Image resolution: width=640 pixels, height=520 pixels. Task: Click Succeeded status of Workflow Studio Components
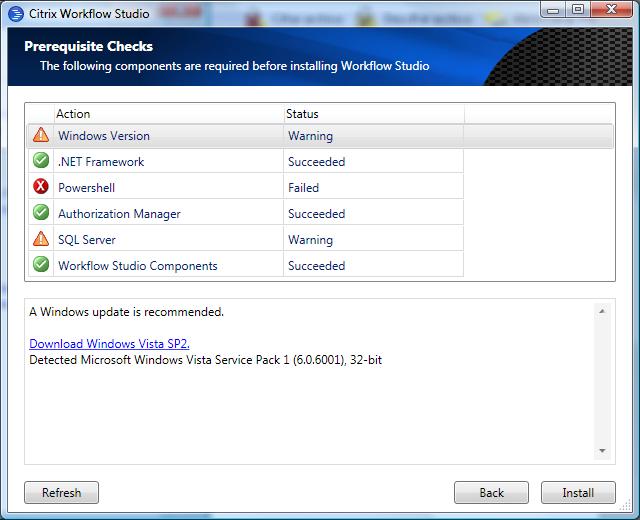coord(317,266)
